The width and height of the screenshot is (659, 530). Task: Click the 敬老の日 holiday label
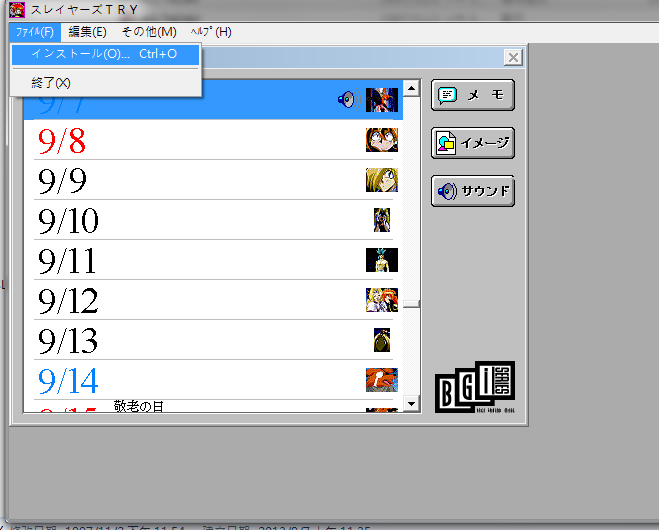click(138, 406)
